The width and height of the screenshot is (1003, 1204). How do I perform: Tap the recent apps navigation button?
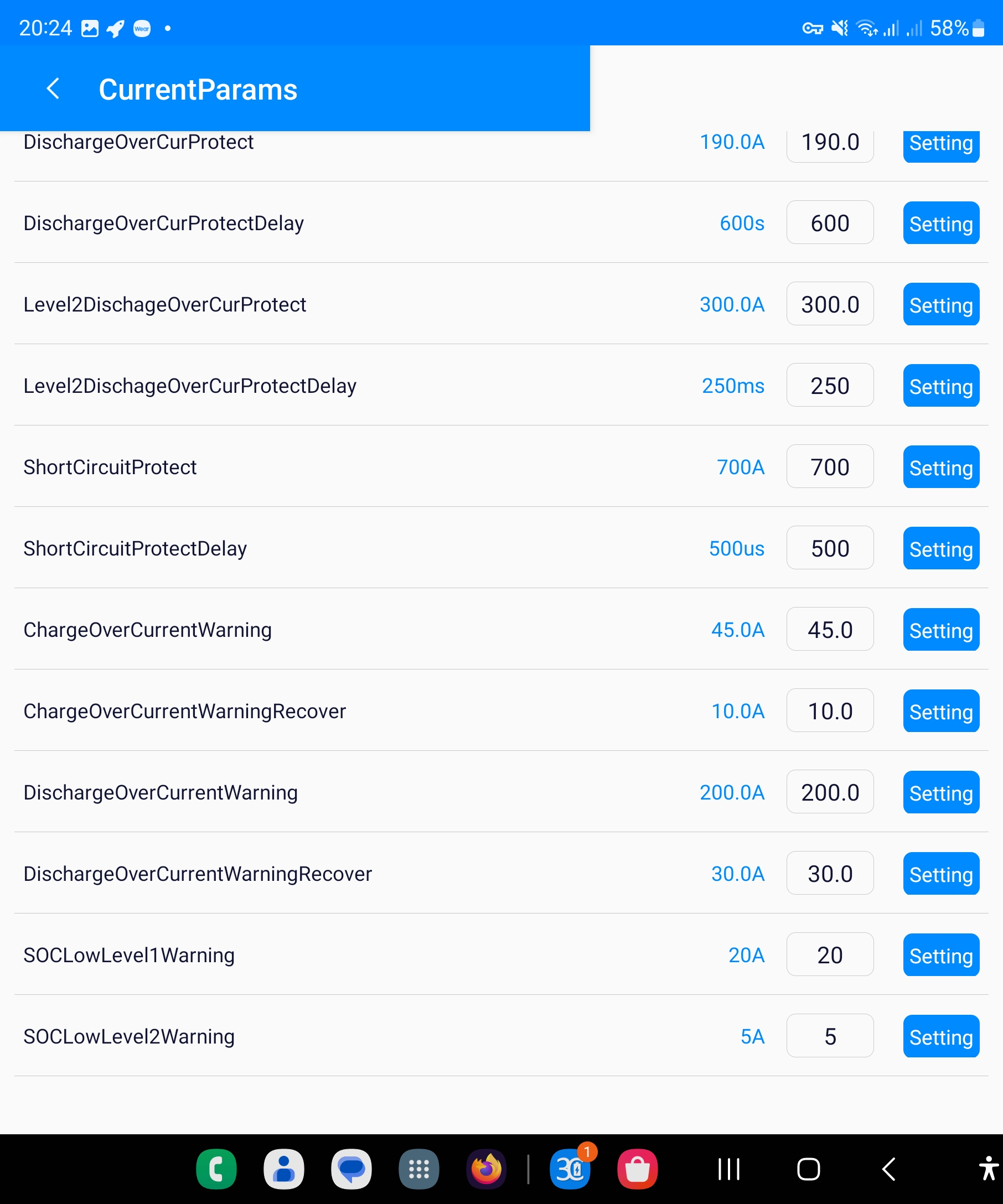point(729,1169)
